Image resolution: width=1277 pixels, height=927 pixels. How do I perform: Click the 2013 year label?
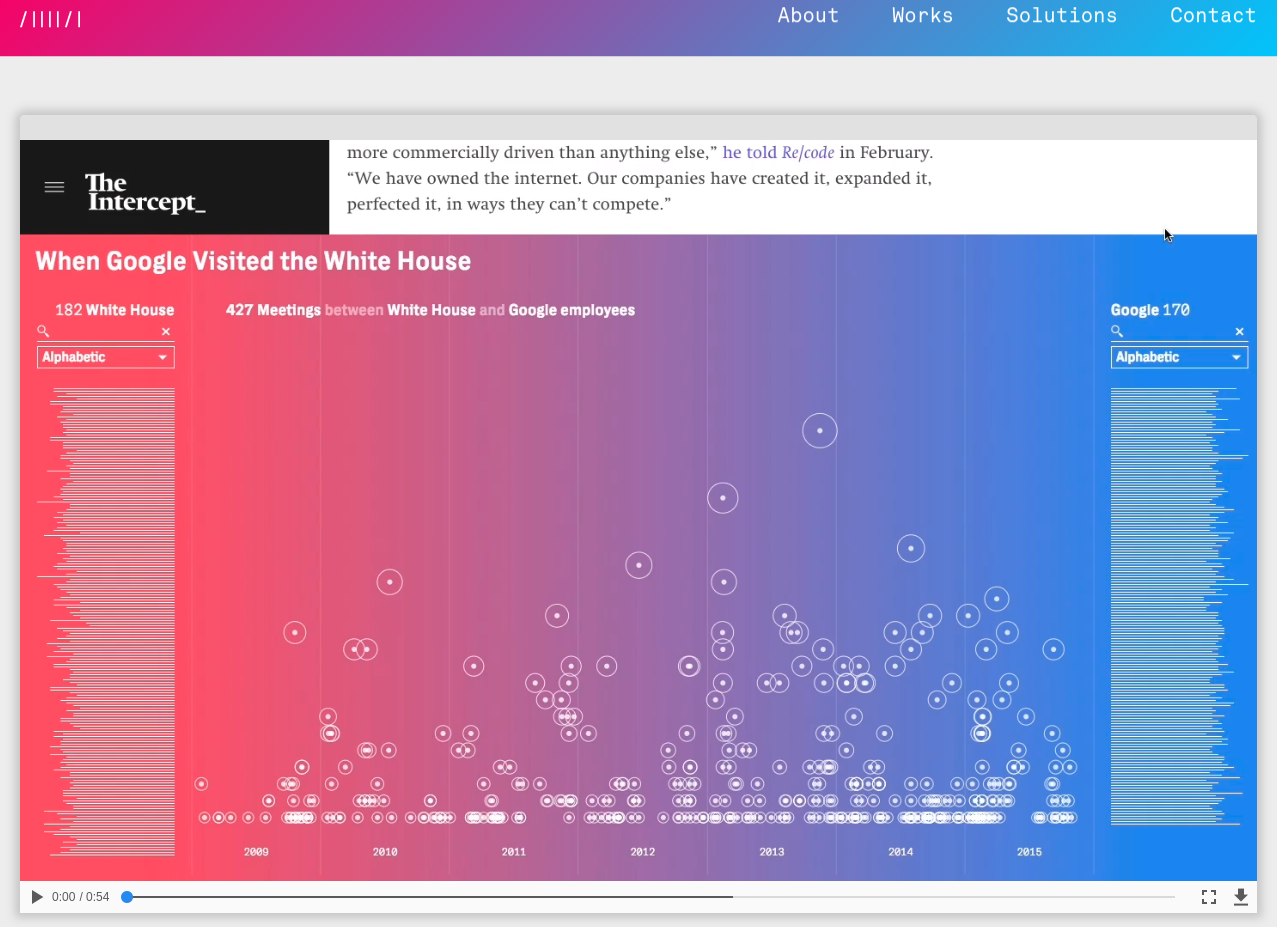coord(772,852)
